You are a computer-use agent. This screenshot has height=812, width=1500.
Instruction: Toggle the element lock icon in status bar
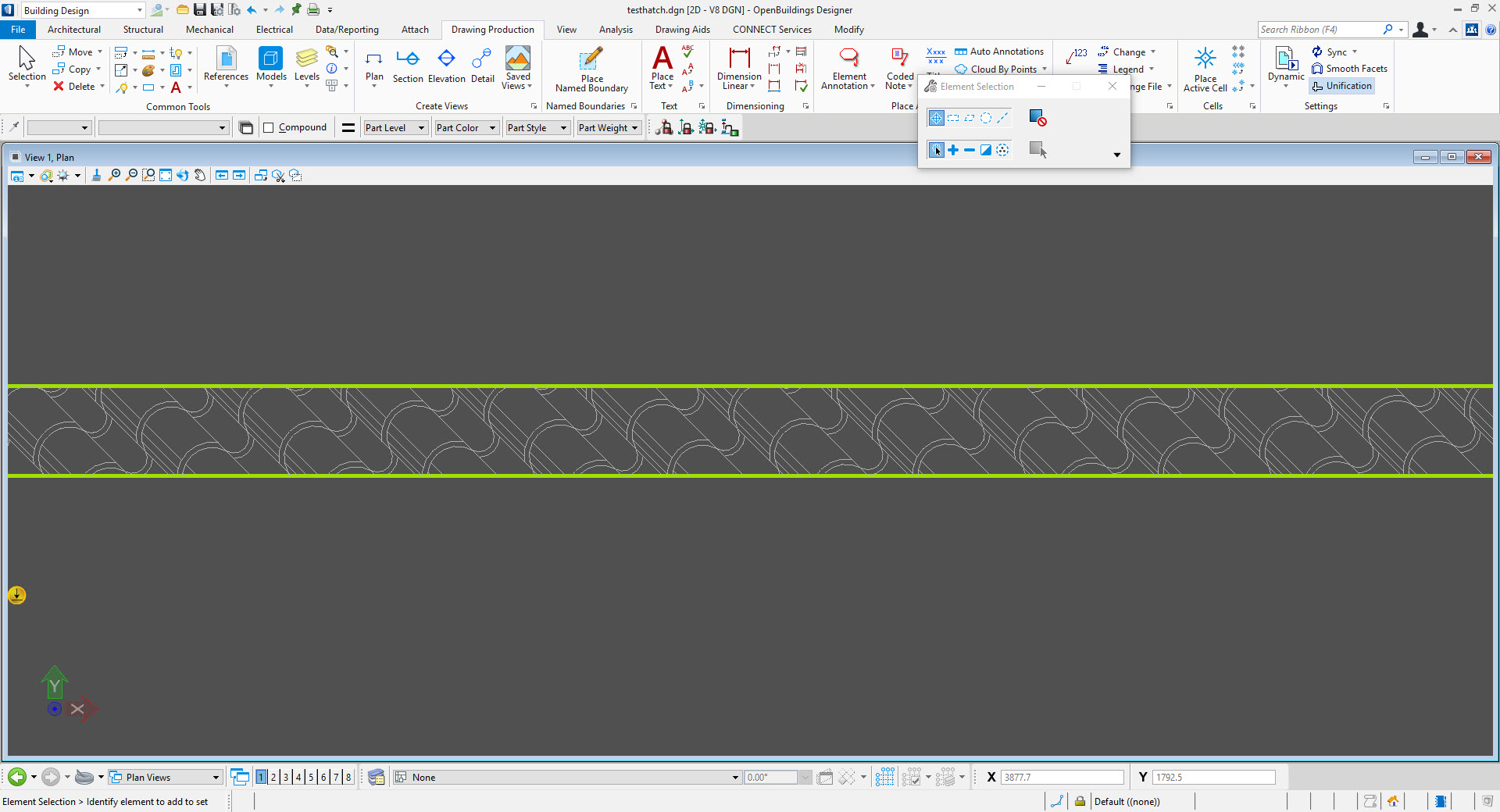pos(1080,801)
